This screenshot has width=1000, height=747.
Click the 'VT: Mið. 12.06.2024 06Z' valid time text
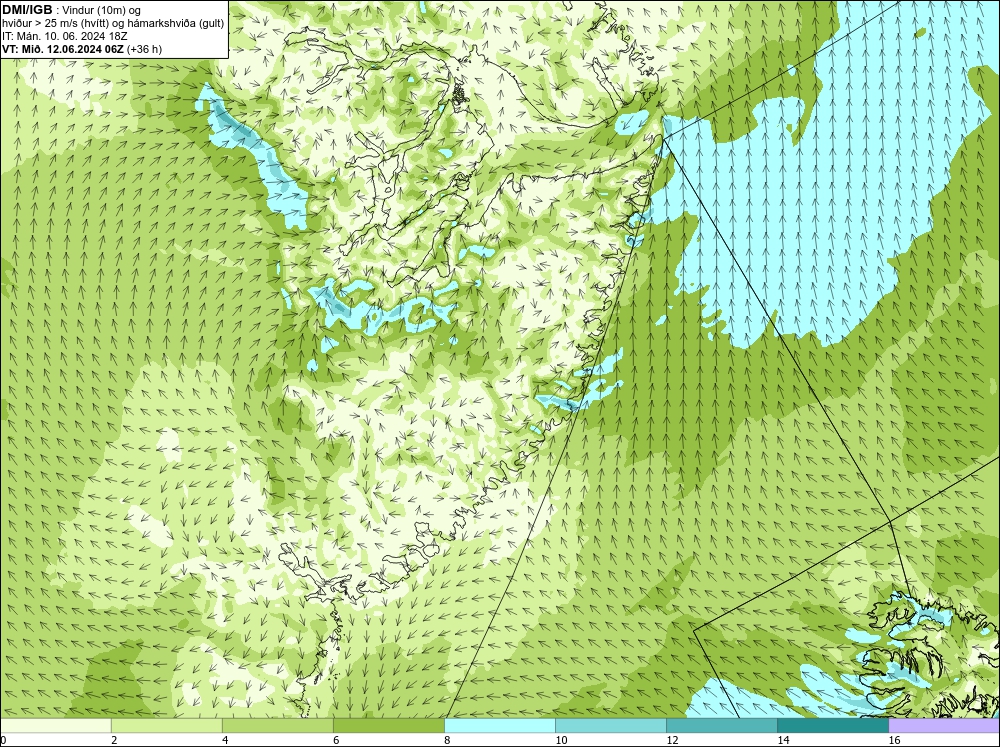[62, 49]
